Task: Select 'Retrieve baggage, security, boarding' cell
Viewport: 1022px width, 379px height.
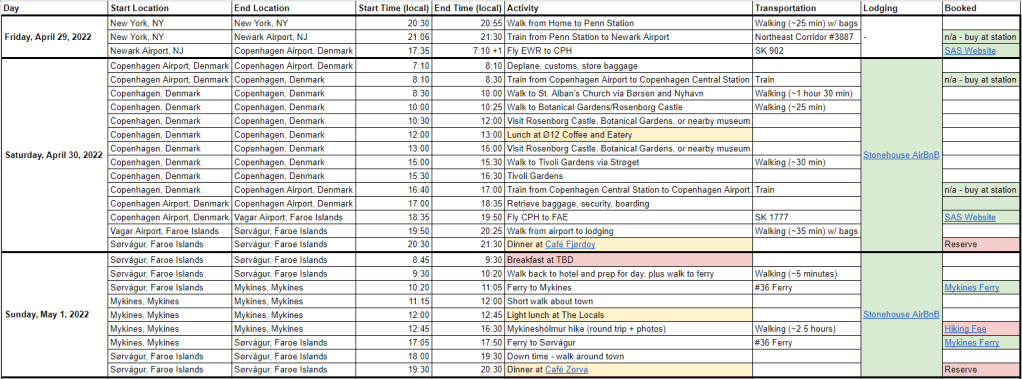Action: (x=628, y=204)
